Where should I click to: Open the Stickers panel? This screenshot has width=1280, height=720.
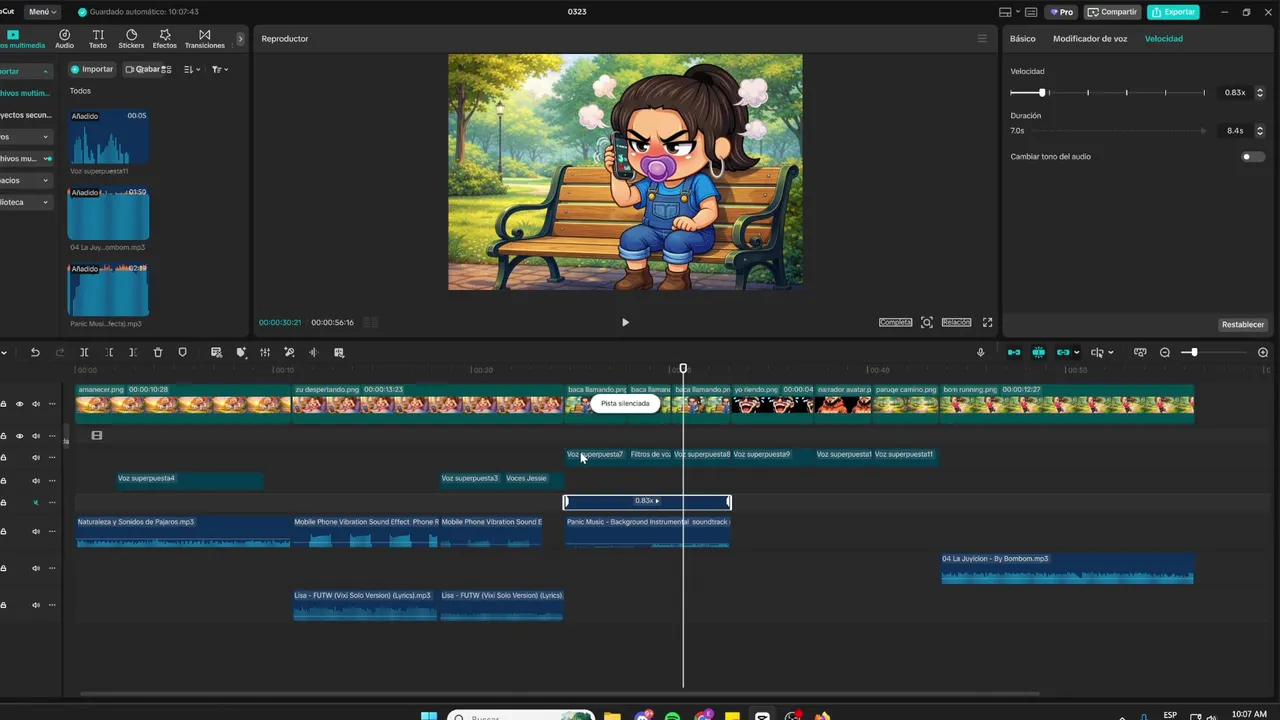click(131, 39)
